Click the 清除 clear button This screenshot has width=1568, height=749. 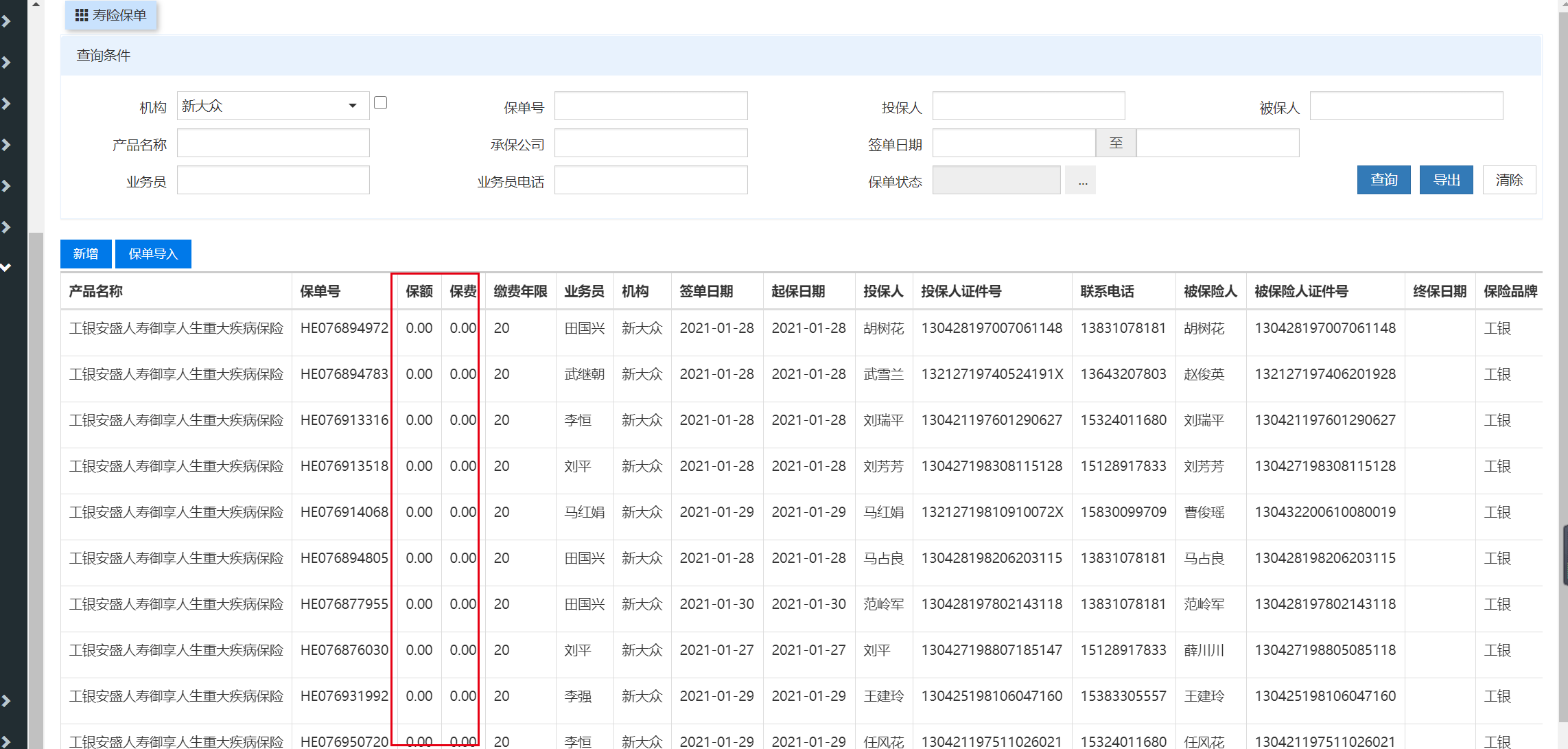[x=1508, y=180]
